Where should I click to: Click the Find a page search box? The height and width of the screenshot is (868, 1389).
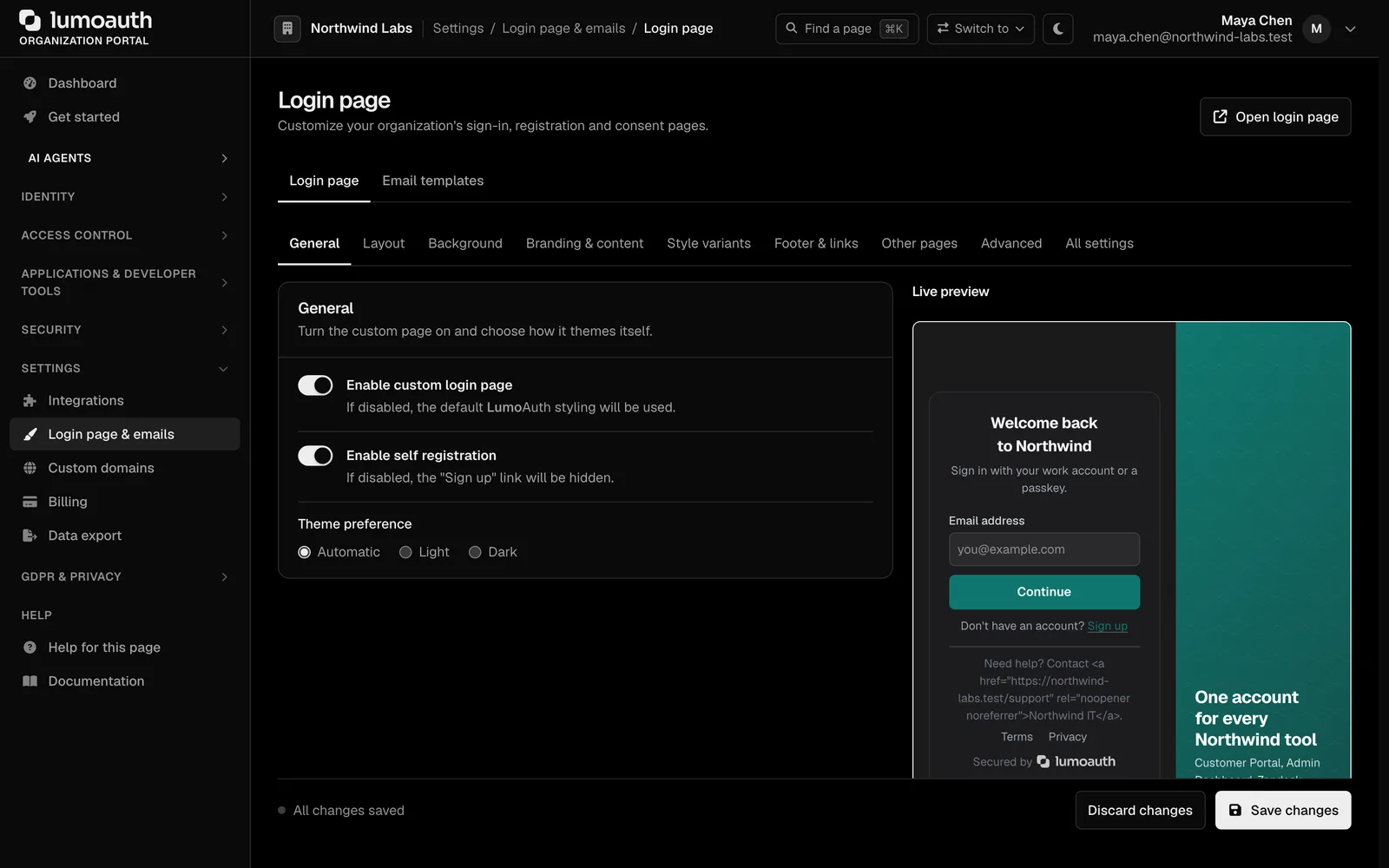coord(846,29)
